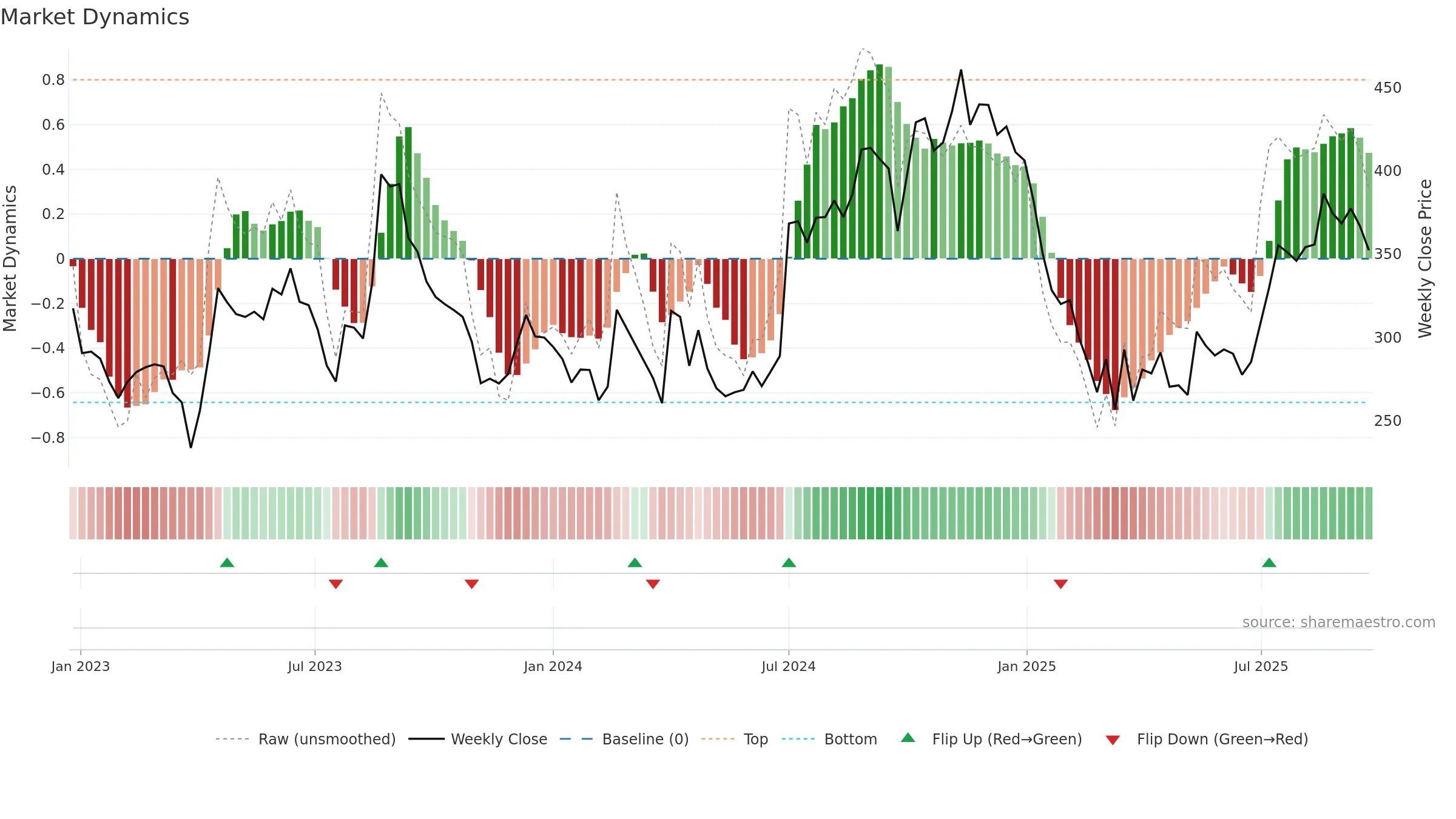
Task: Toggle the Baseline (0) legend item
Action: 624,739
